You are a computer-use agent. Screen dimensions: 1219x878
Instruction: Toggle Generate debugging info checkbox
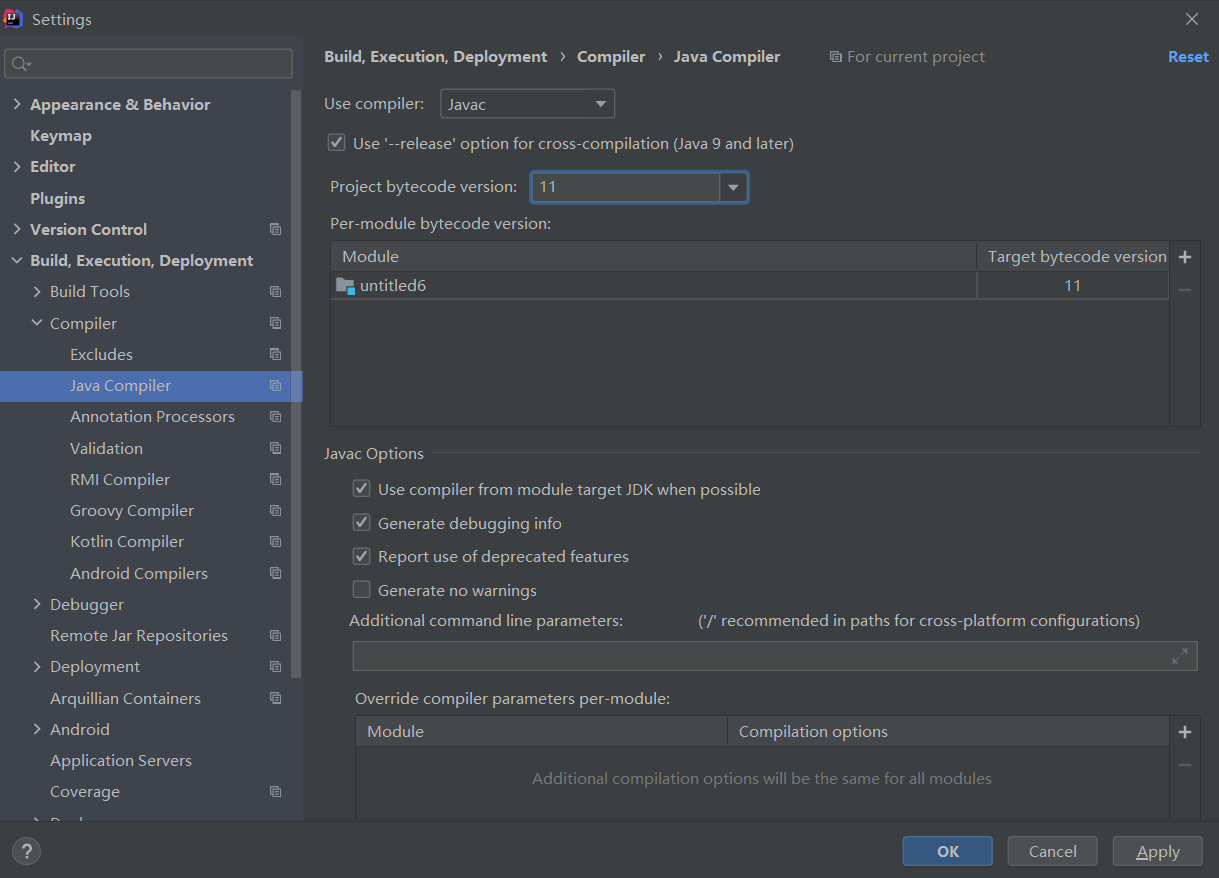362,523
